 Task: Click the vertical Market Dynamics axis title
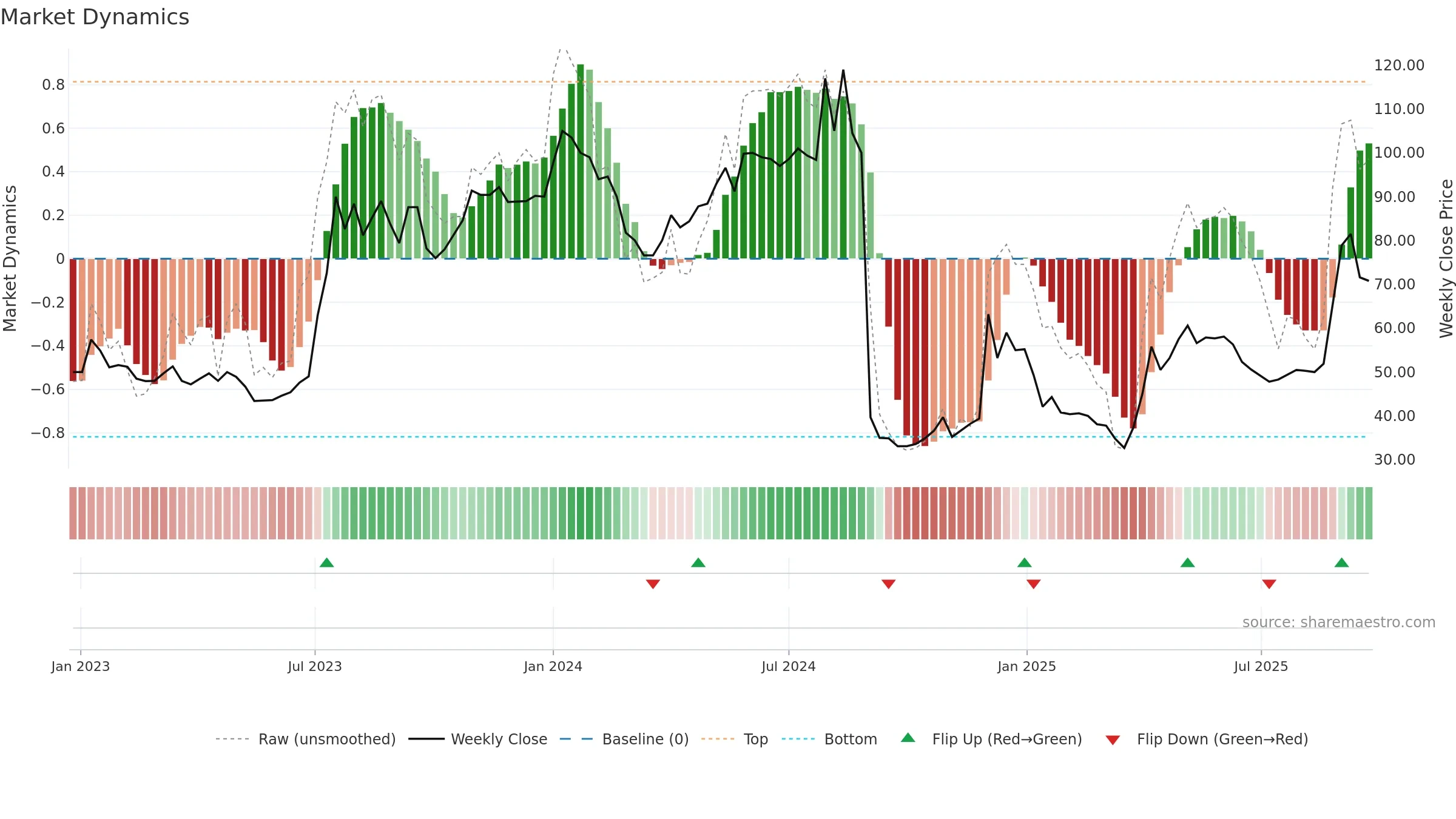coord(10,258)
